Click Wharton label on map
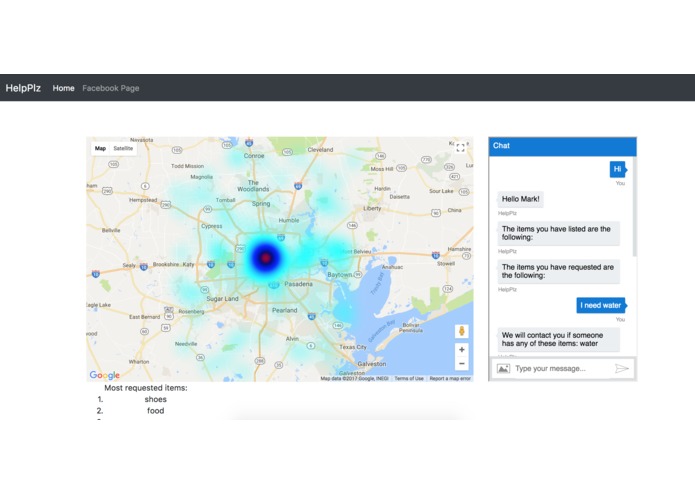Image resolution: width=695 pixels, height=494 pixels. point(139,362)
